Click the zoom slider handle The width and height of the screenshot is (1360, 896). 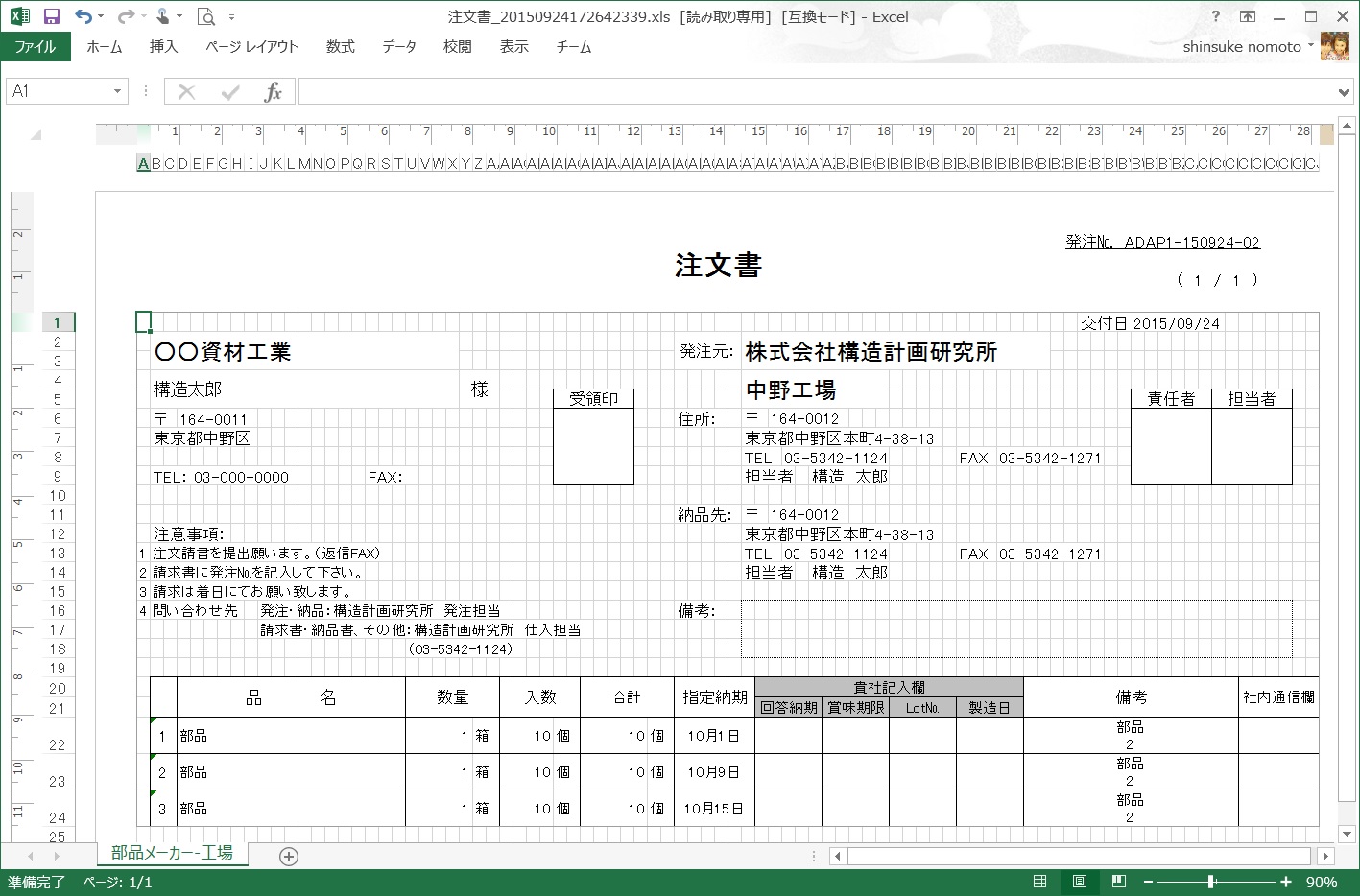(1211, 882)
